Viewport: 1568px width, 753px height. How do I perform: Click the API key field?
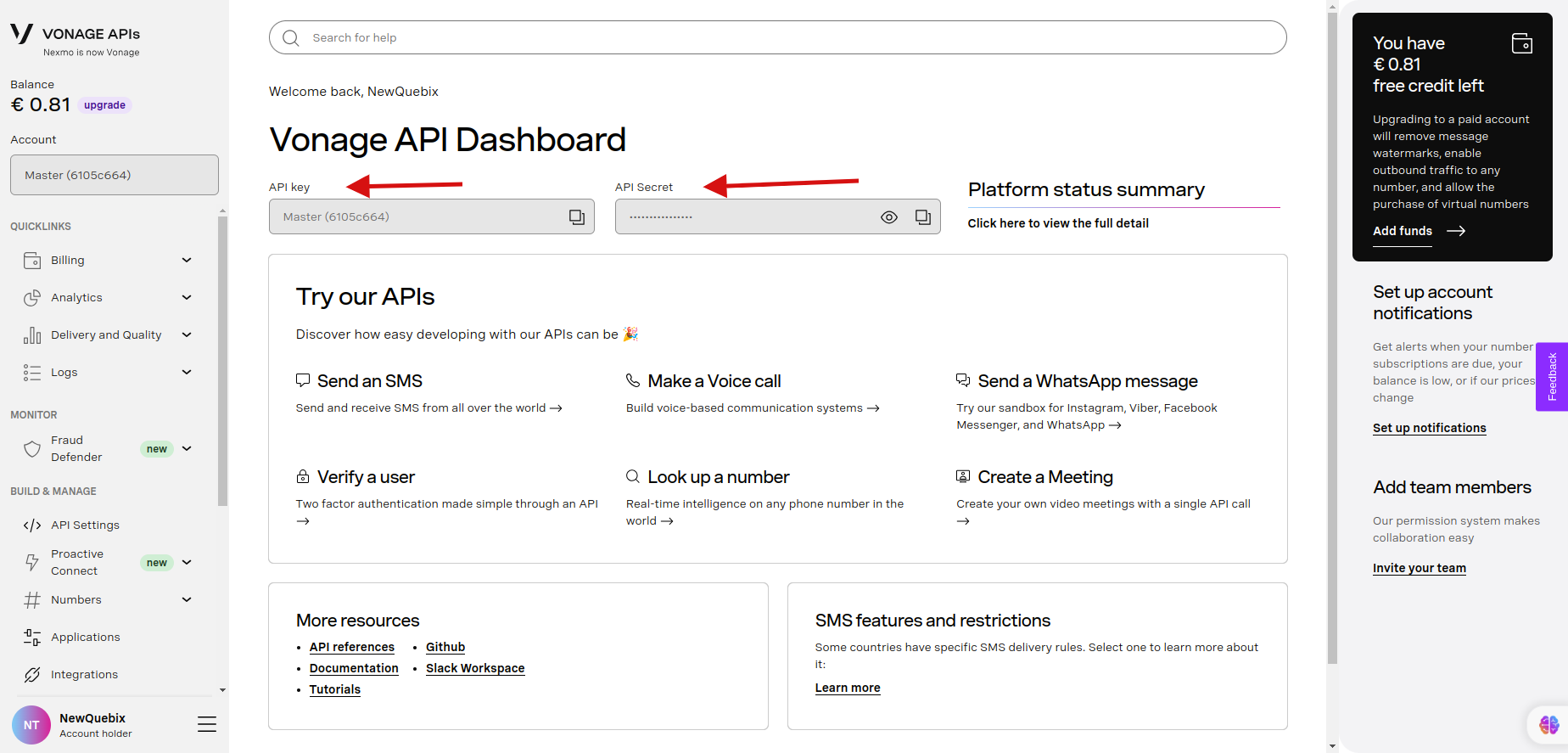(x=432, y=216)
